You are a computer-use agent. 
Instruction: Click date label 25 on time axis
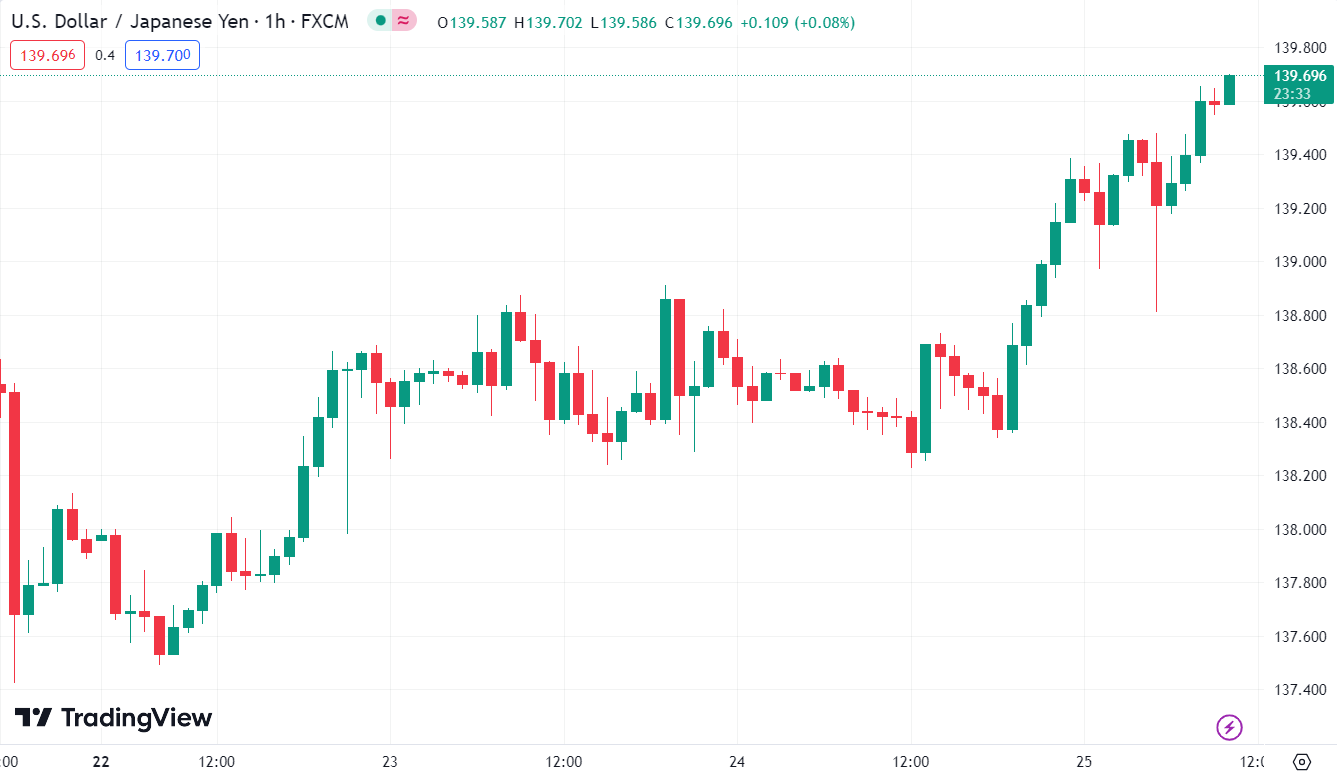(x=1084, y=762)
